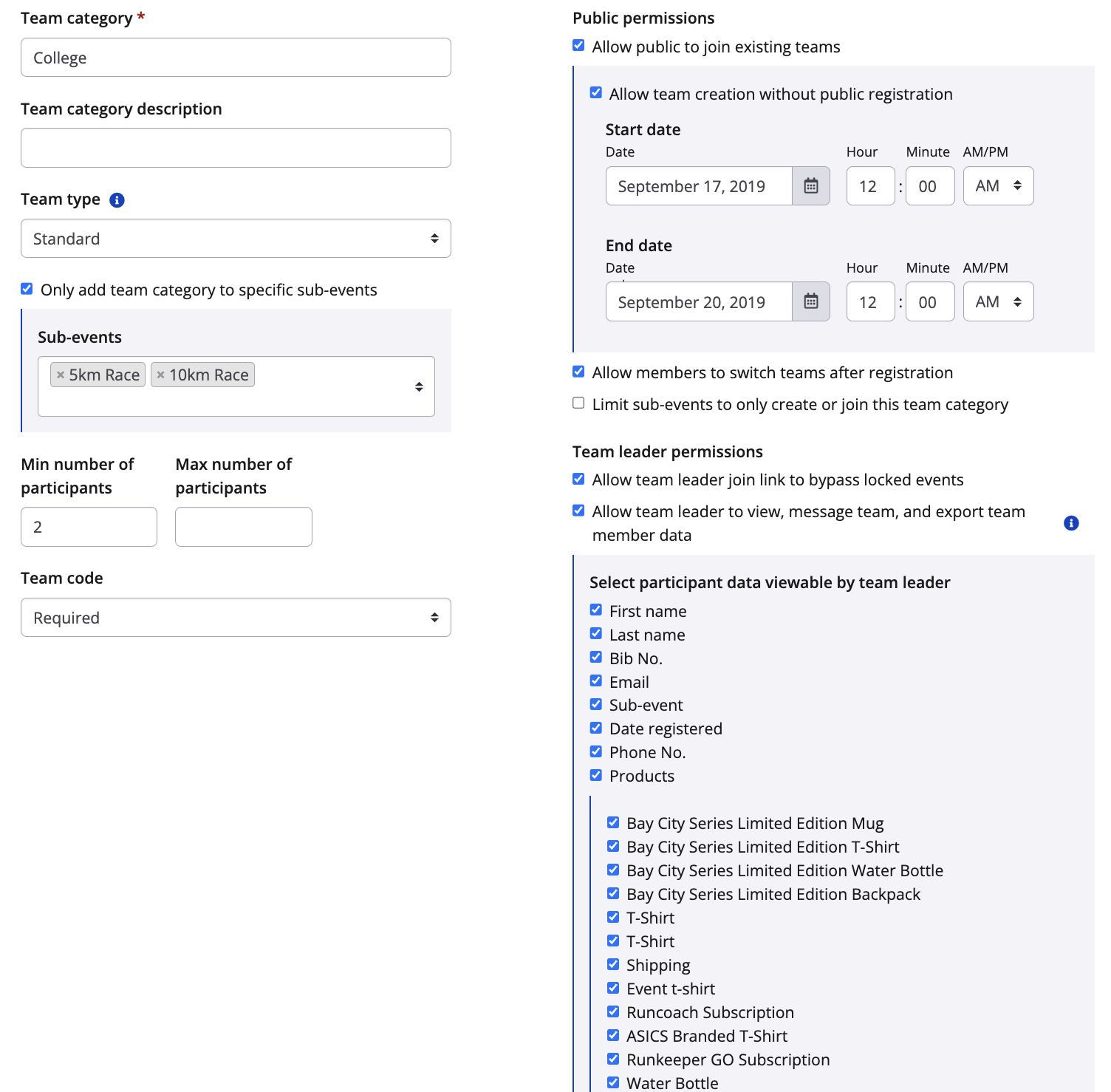This screenshot has width=1111, height=1092.
Task: Remove the 5km Race sub-event tag
Action: [x=61, y=375]
